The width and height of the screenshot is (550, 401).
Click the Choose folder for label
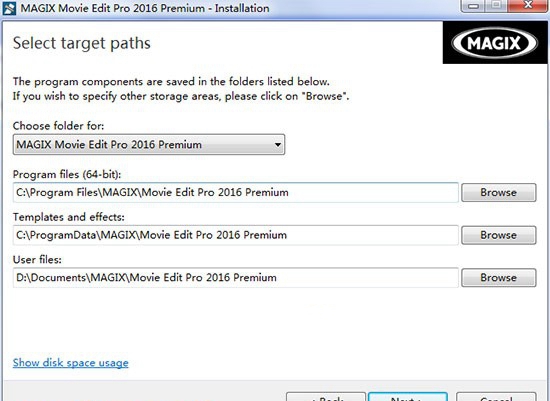59,126
